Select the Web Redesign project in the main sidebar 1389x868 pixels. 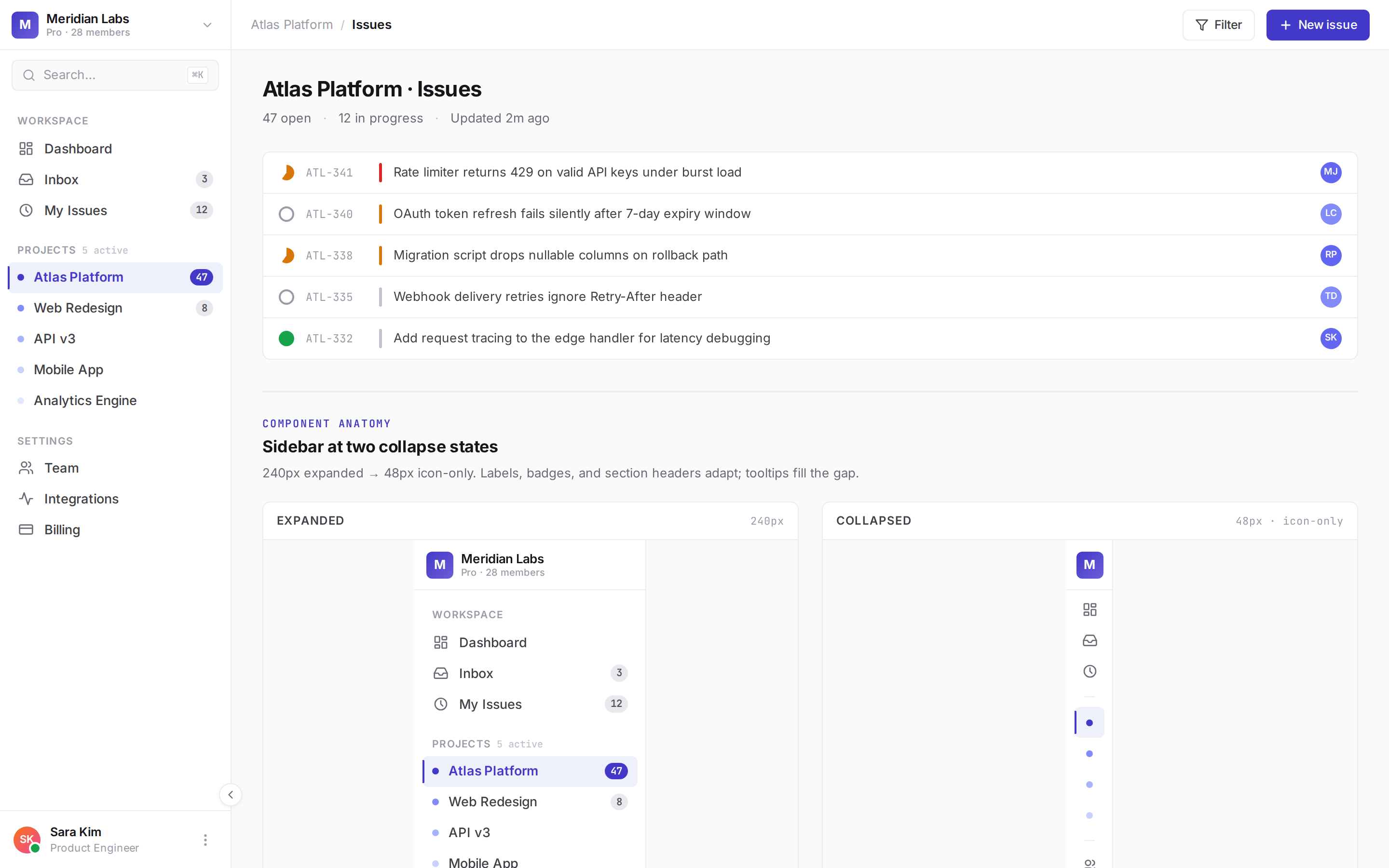point(115,308)
